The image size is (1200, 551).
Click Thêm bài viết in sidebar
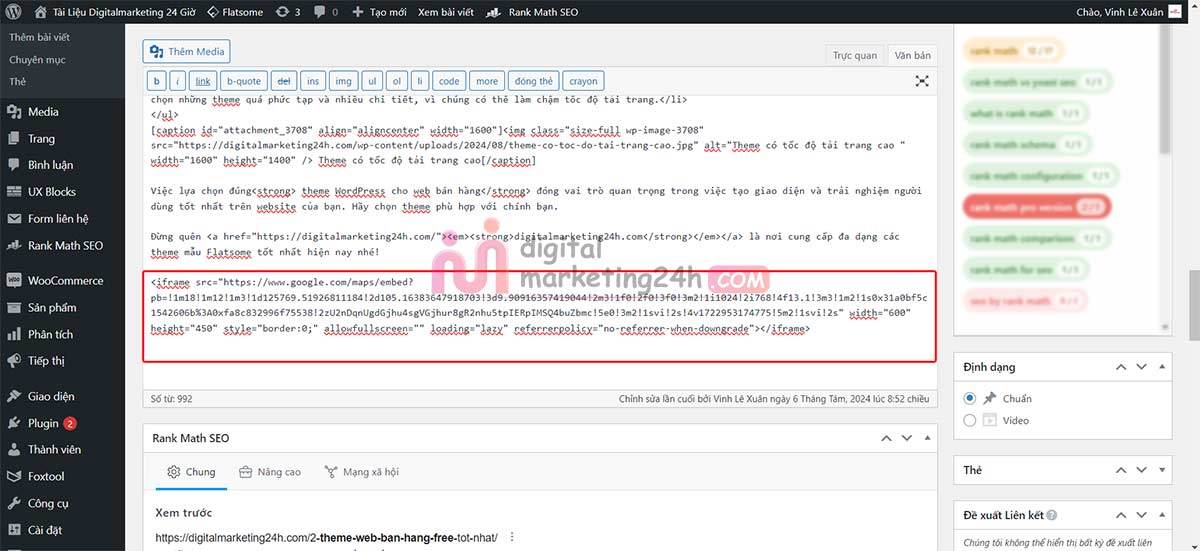point(39,37)
